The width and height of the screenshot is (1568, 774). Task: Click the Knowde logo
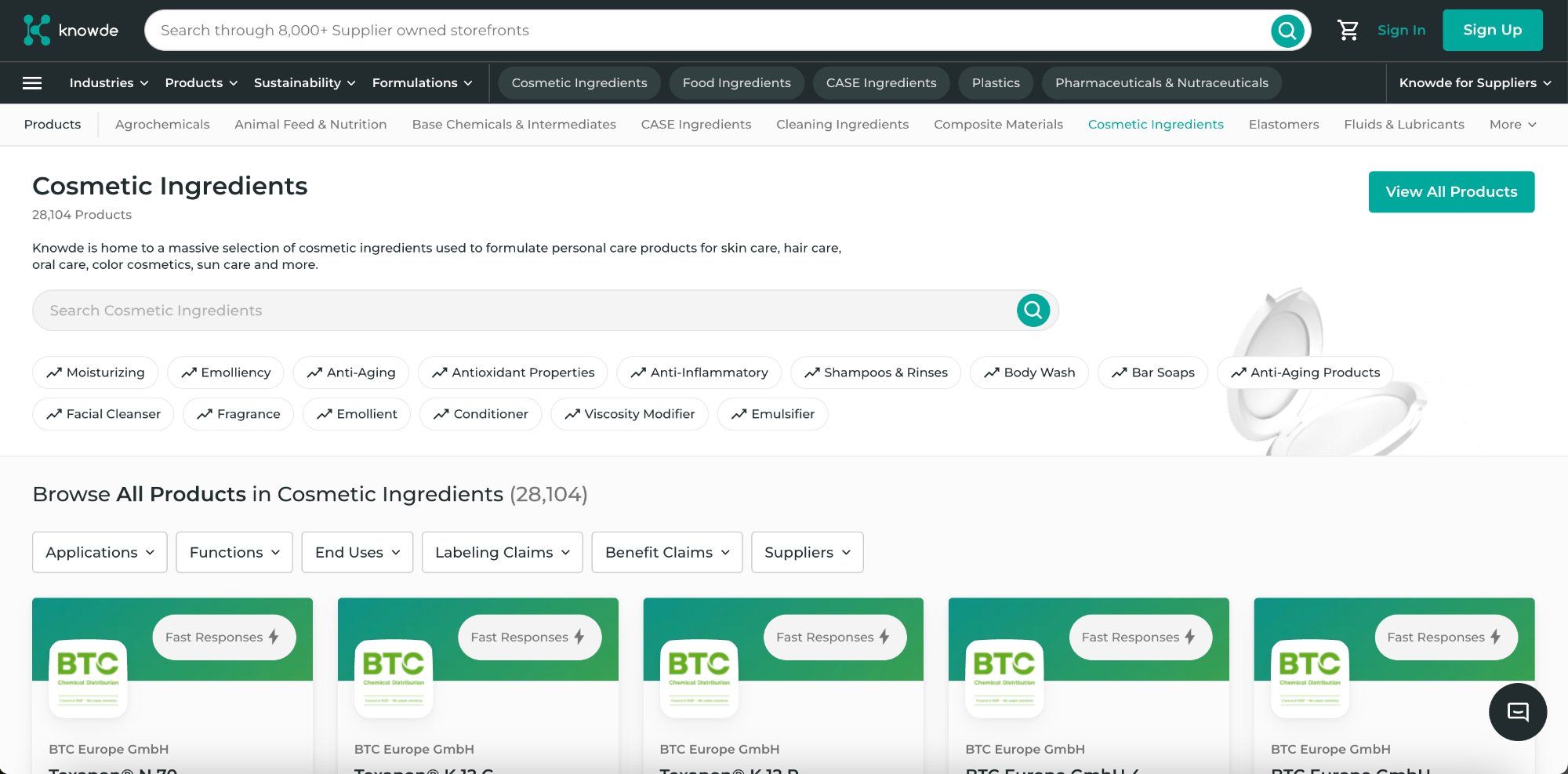pos(71,30)
